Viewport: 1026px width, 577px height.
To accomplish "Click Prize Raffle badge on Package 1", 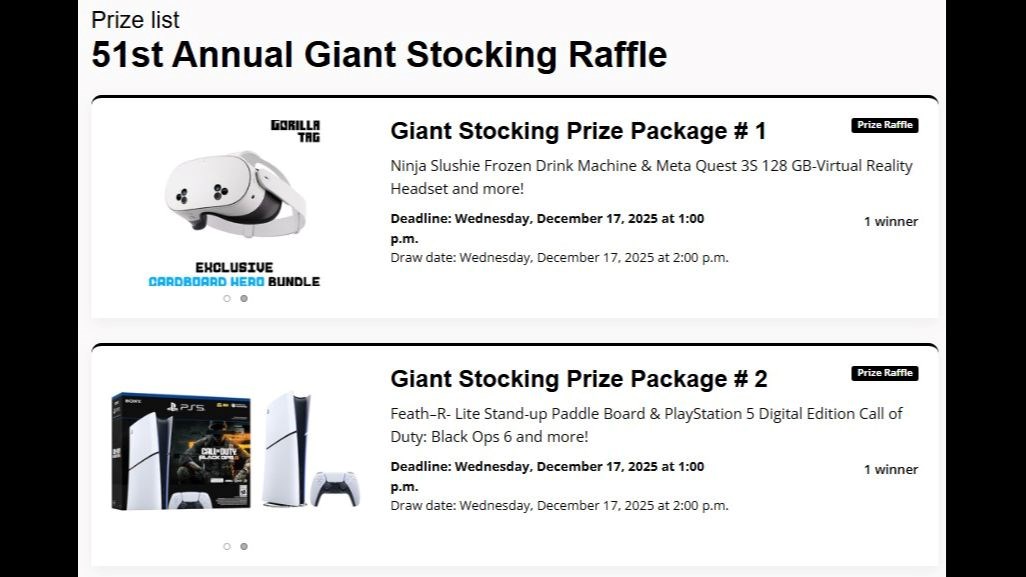I will click(884, 125).
